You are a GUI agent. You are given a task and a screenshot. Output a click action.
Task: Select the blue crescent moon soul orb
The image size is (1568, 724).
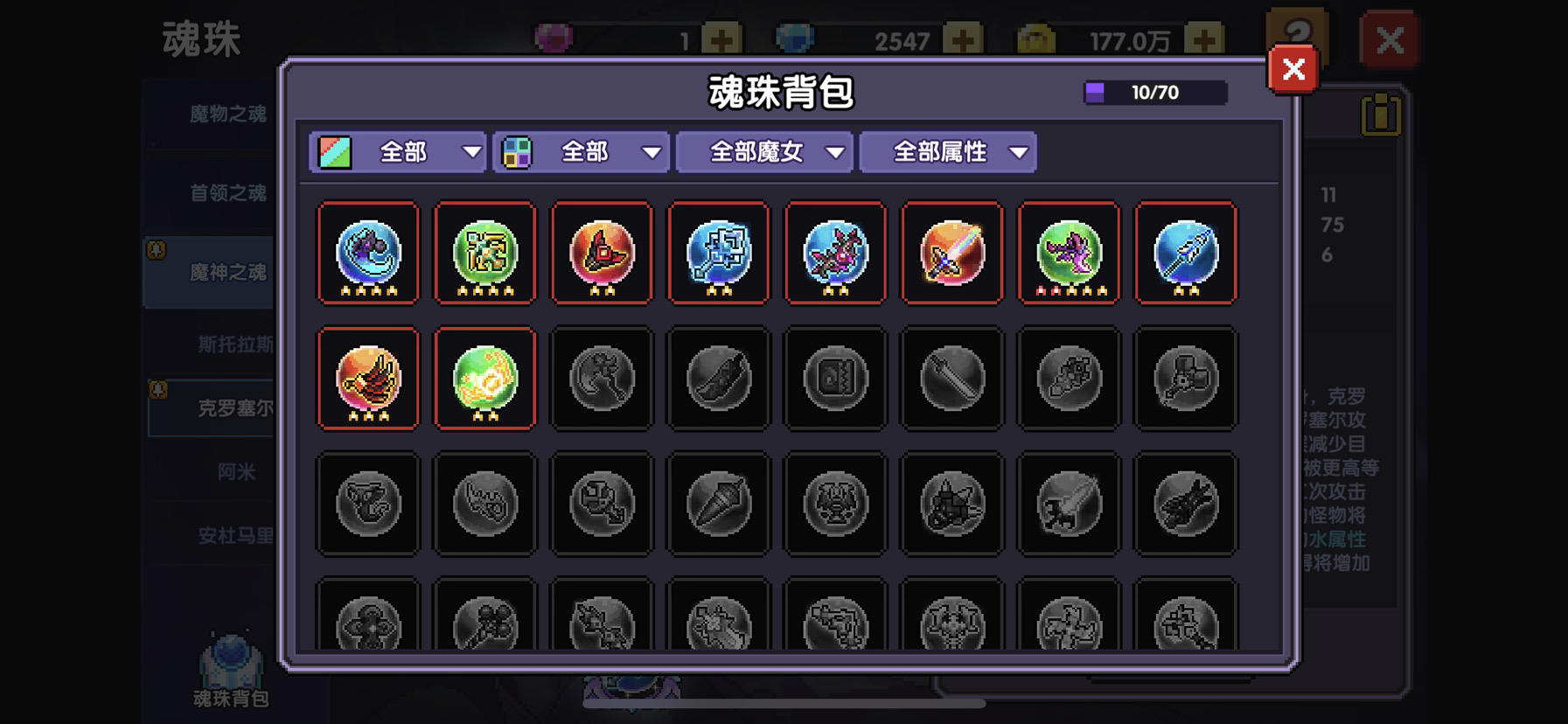(x=368, y=253)
